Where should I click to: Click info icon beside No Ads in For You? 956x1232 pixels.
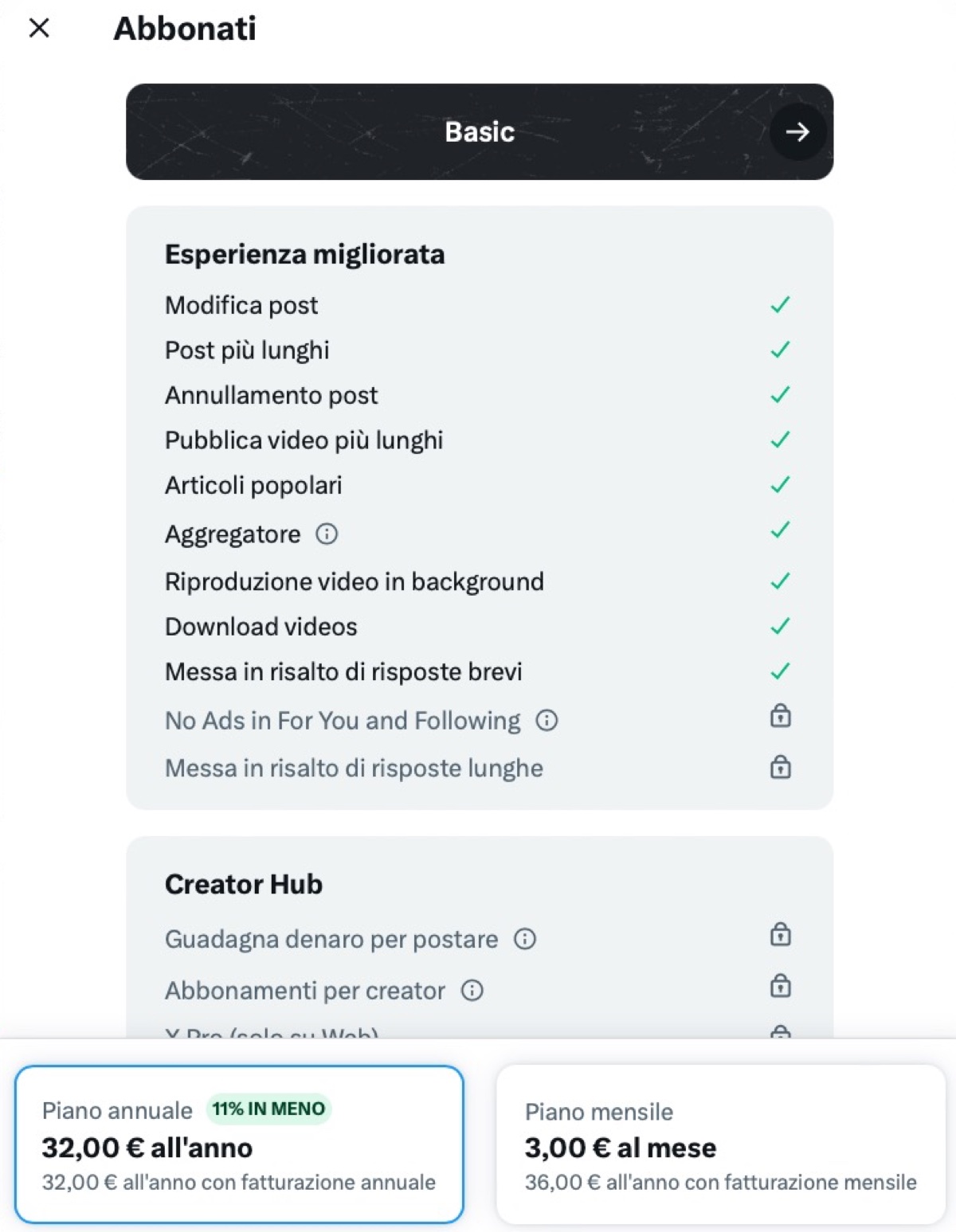point(547,721)
